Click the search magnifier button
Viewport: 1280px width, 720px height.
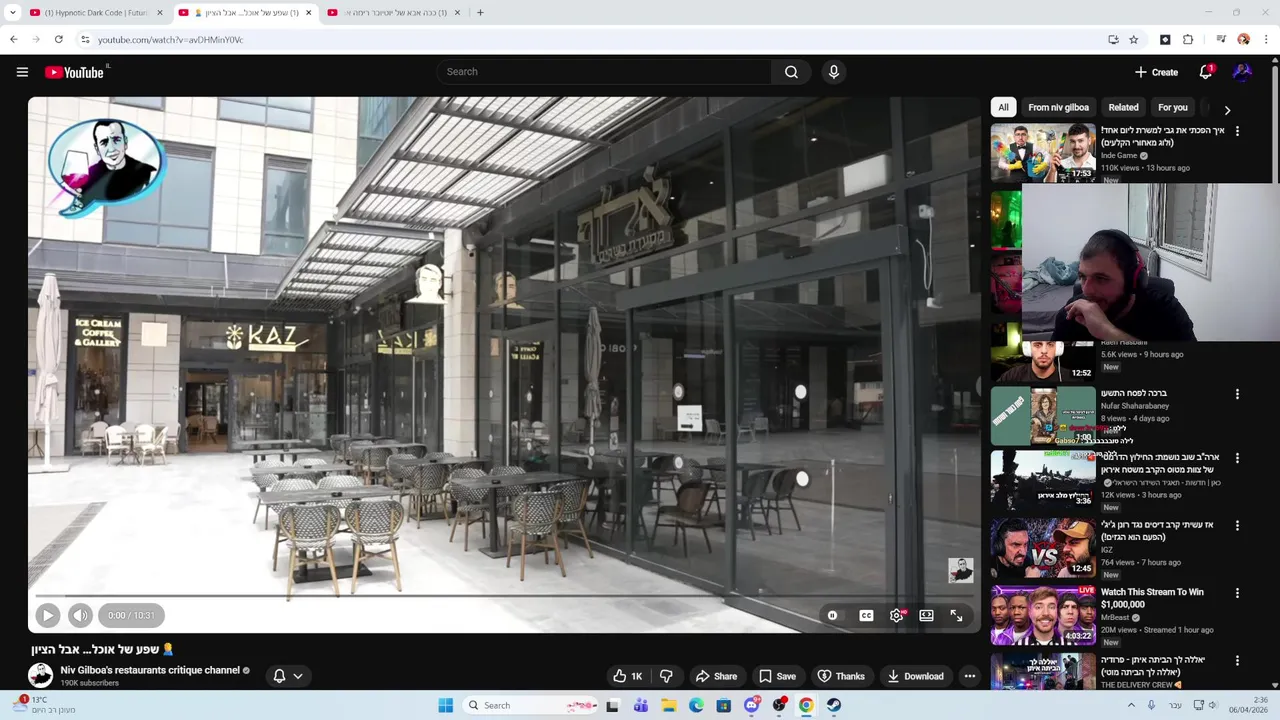[x=791, y=72]
